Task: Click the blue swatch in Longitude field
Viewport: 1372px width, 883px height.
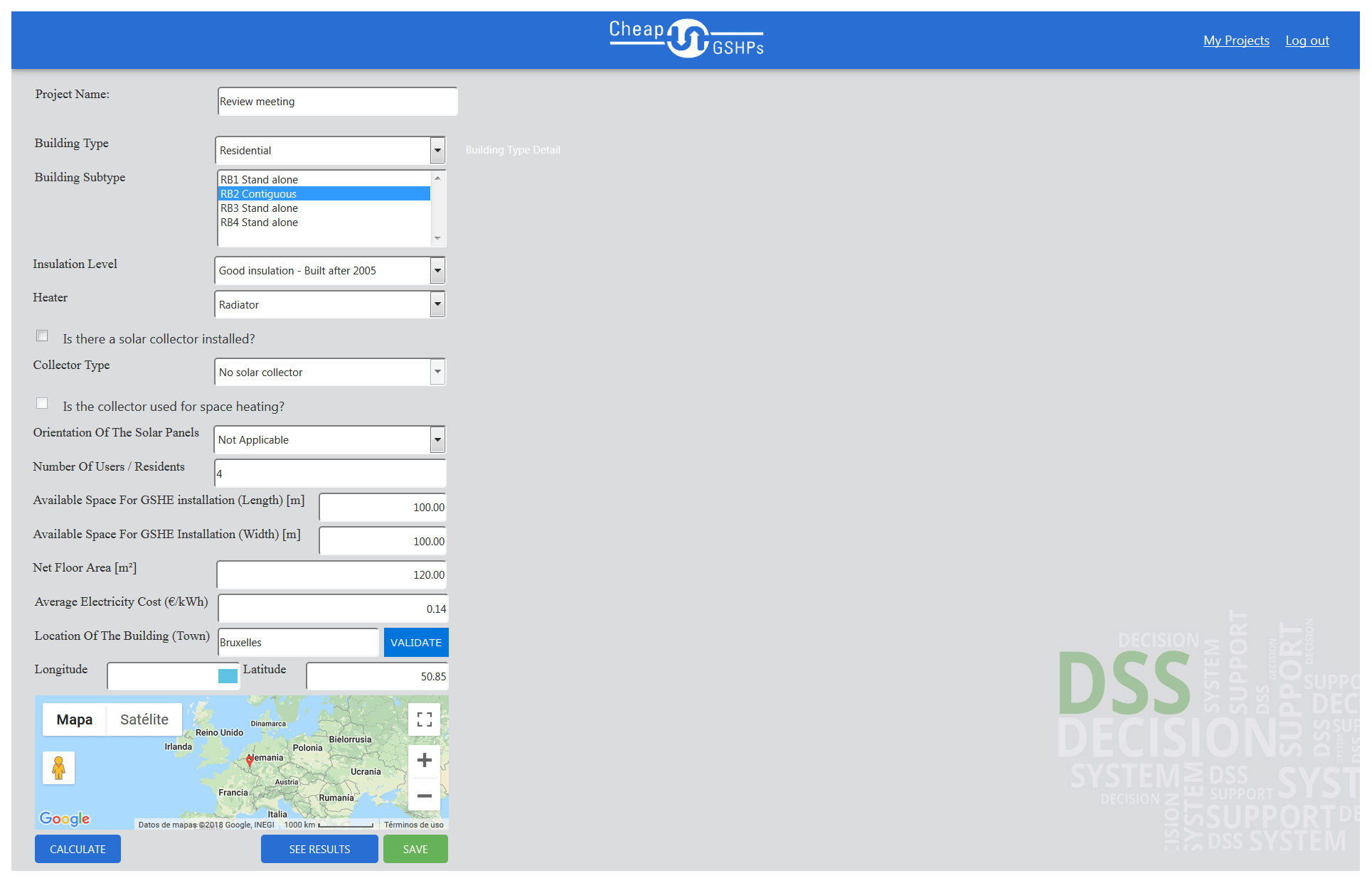Action: coord(228,676)
